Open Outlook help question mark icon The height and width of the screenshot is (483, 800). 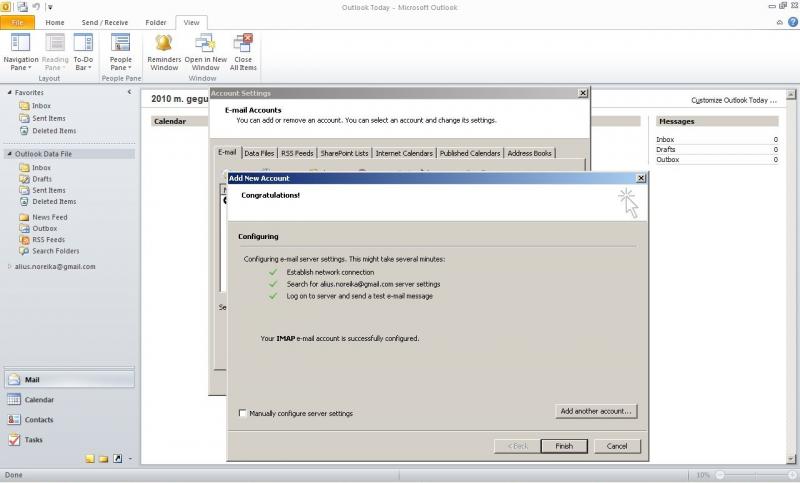pos(793,22)
